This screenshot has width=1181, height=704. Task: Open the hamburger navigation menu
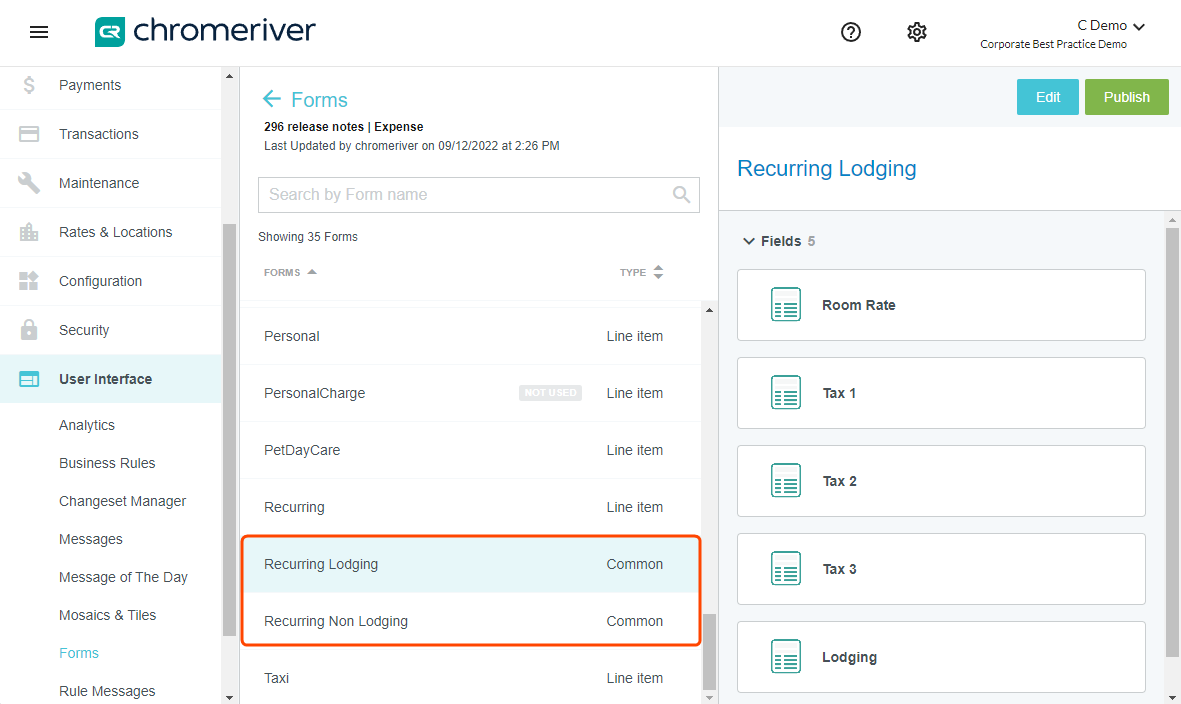point(39,32)
